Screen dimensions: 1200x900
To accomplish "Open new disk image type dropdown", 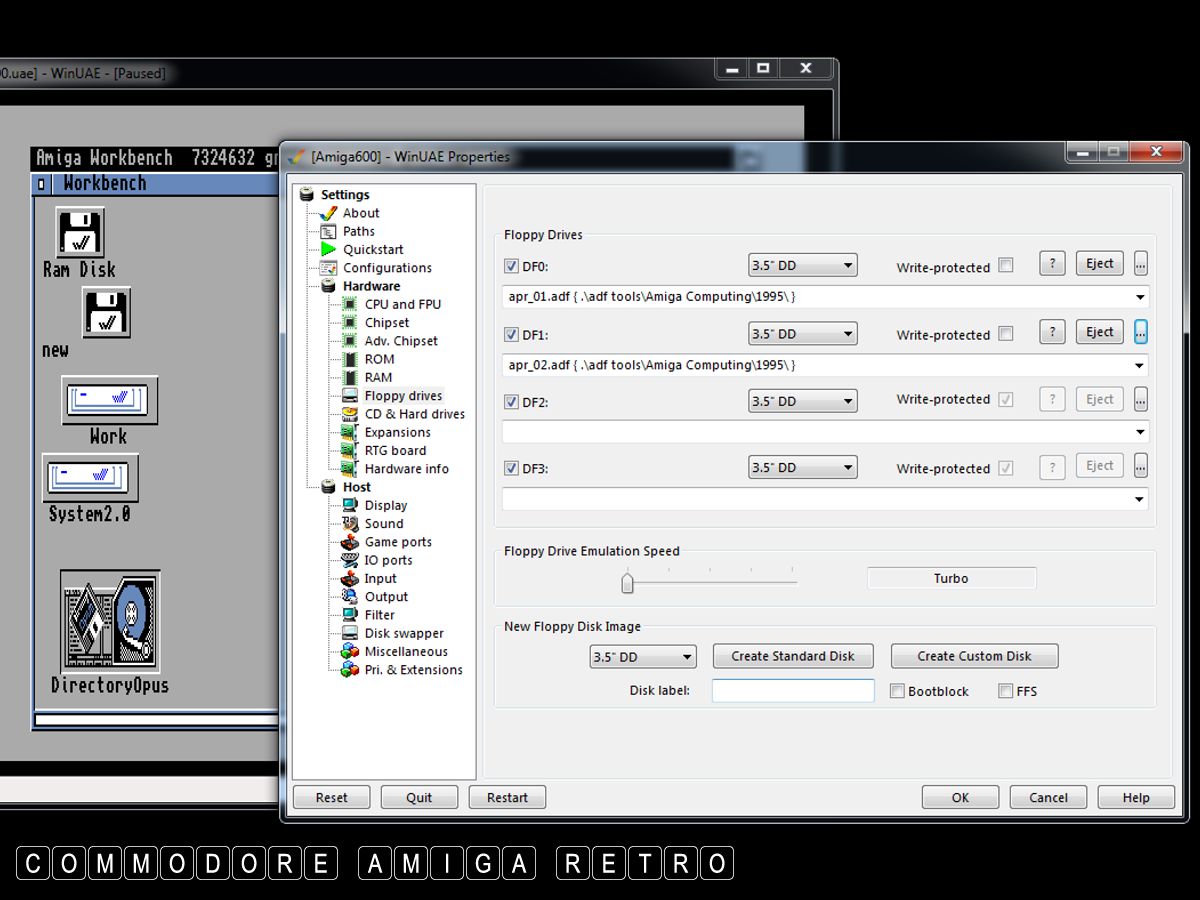I will (643, 657).
